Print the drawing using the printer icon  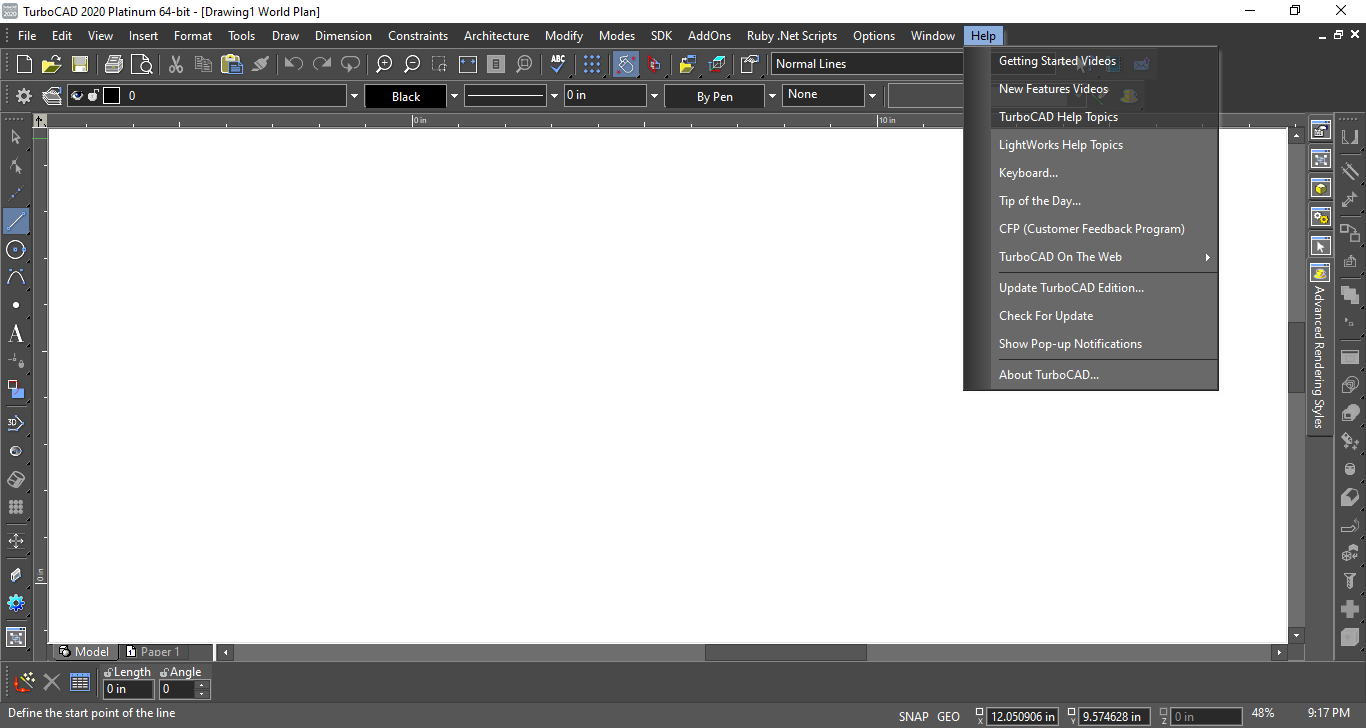[113, 64]
